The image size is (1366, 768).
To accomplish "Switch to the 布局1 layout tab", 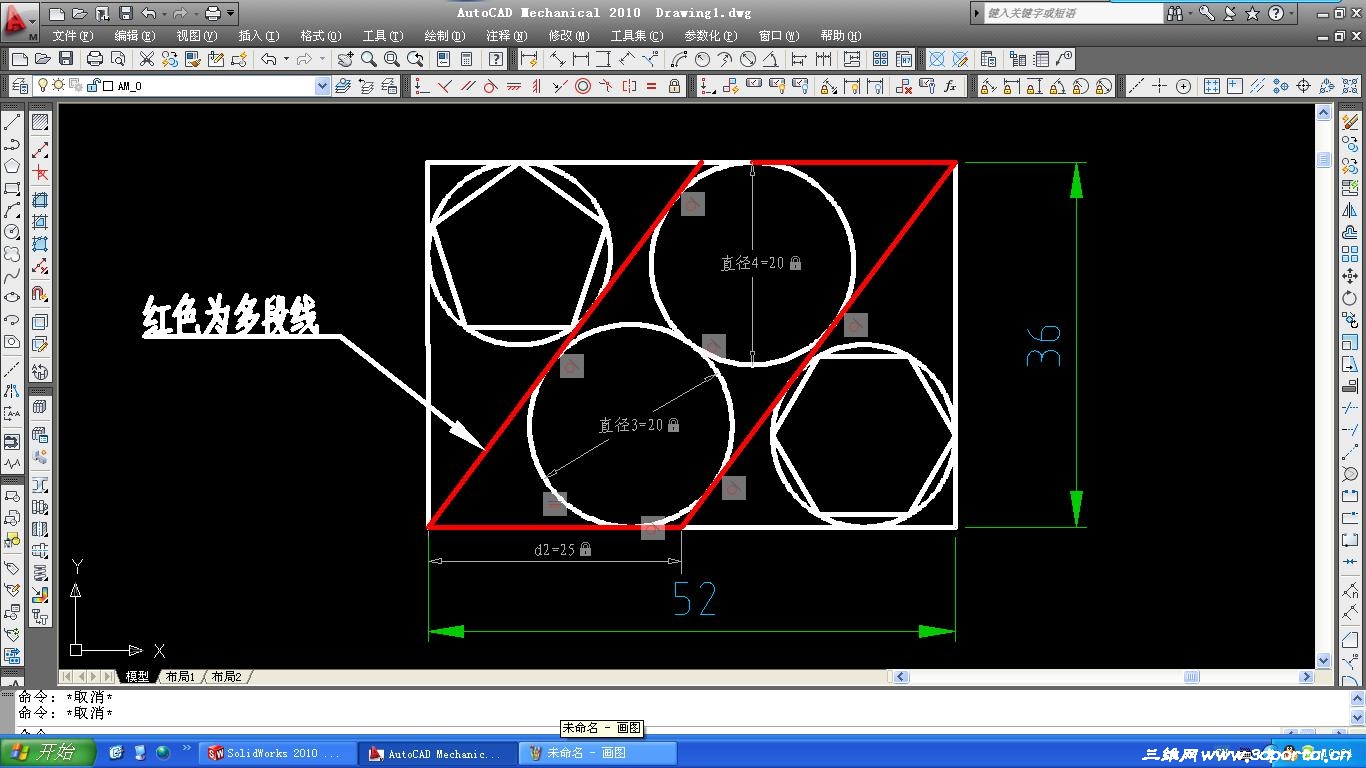I will [x=179, y=677].
